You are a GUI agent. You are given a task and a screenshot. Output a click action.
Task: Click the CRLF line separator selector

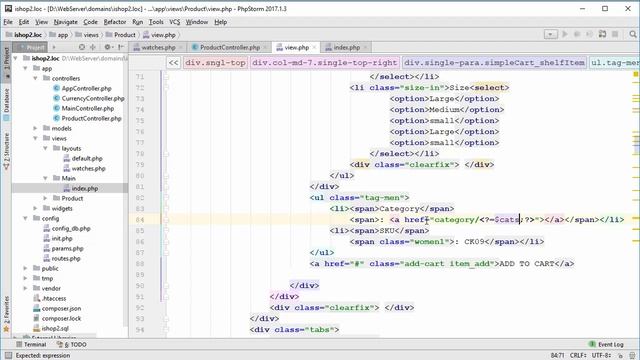click(x=578, y=356)
